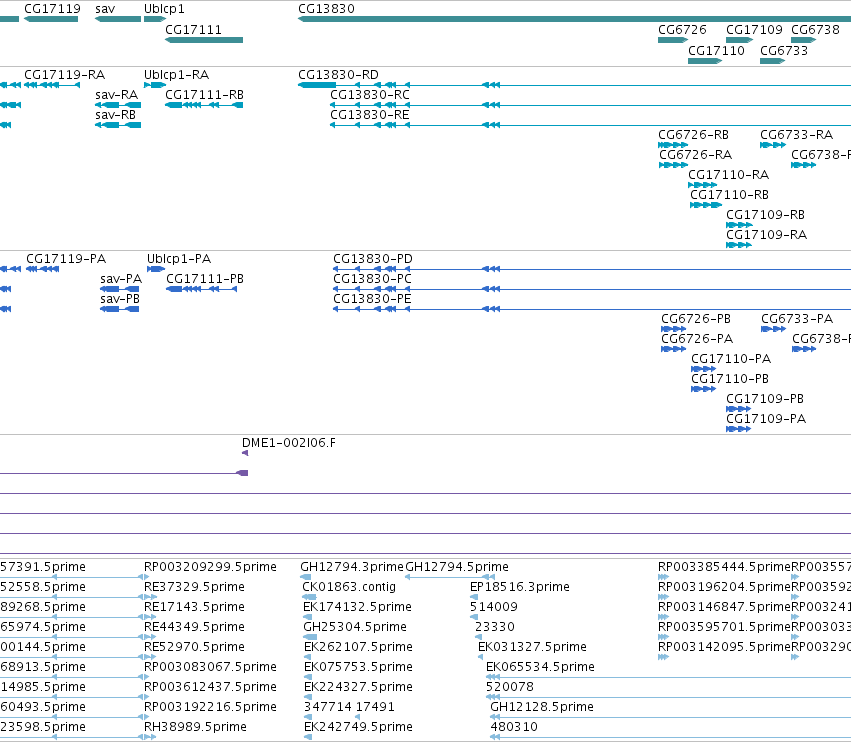
Task: Open EST EK065534.5prime
Action: point(540,667)
